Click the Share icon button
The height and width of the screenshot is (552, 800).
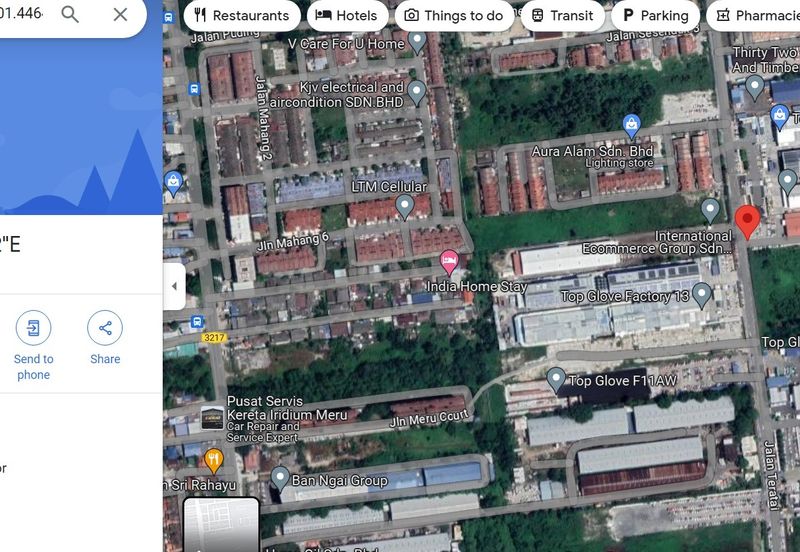click(105, 328)
